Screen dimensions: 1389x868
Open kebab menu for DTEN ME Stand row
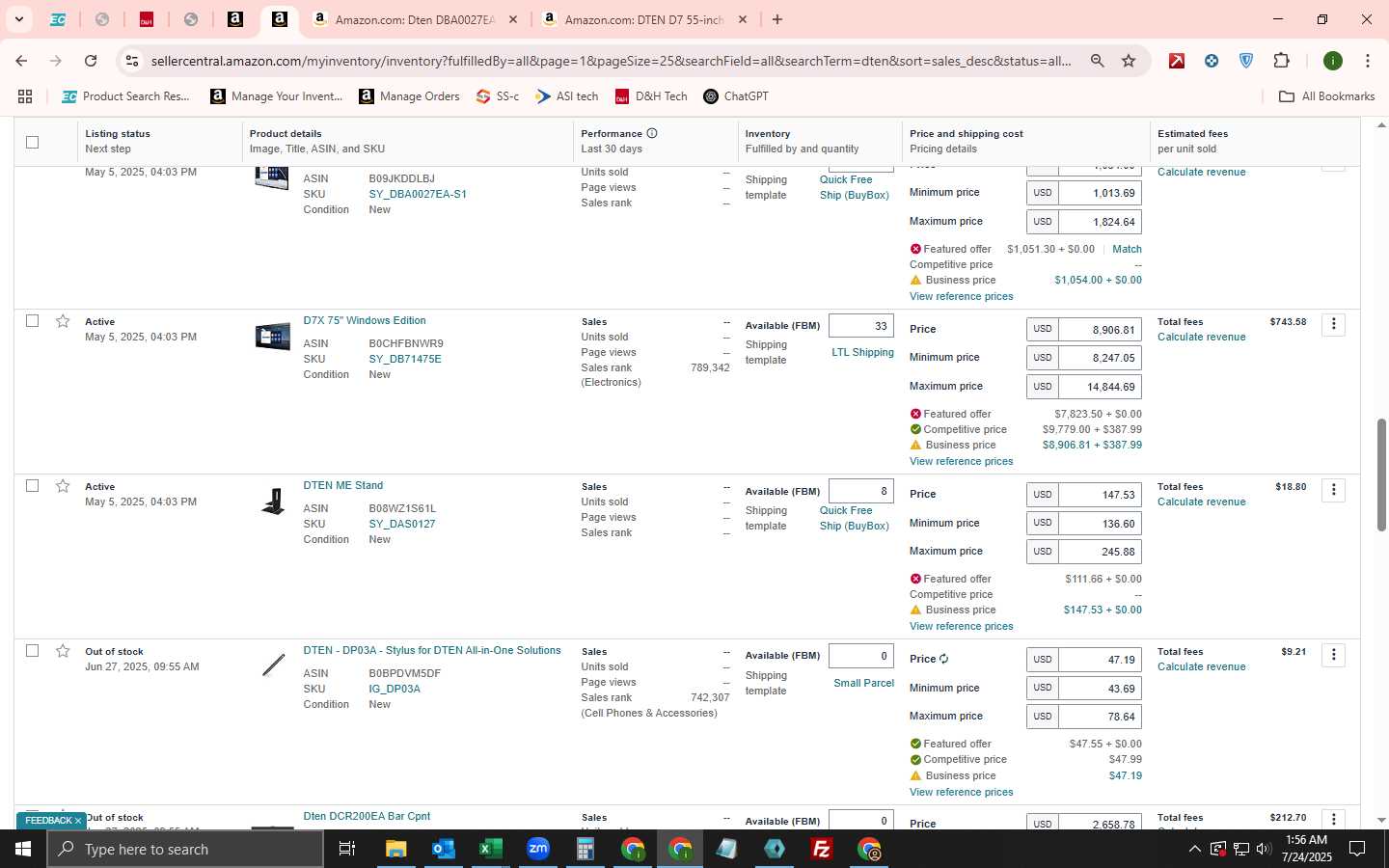tap(1333, 490)
